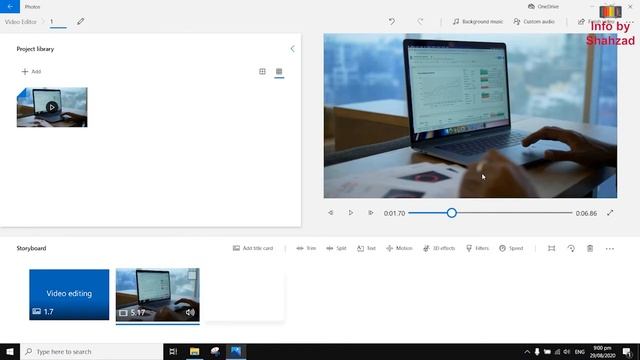640x360 pixels.
Task: Open the Split tool
Action: [x=336, y=248]
